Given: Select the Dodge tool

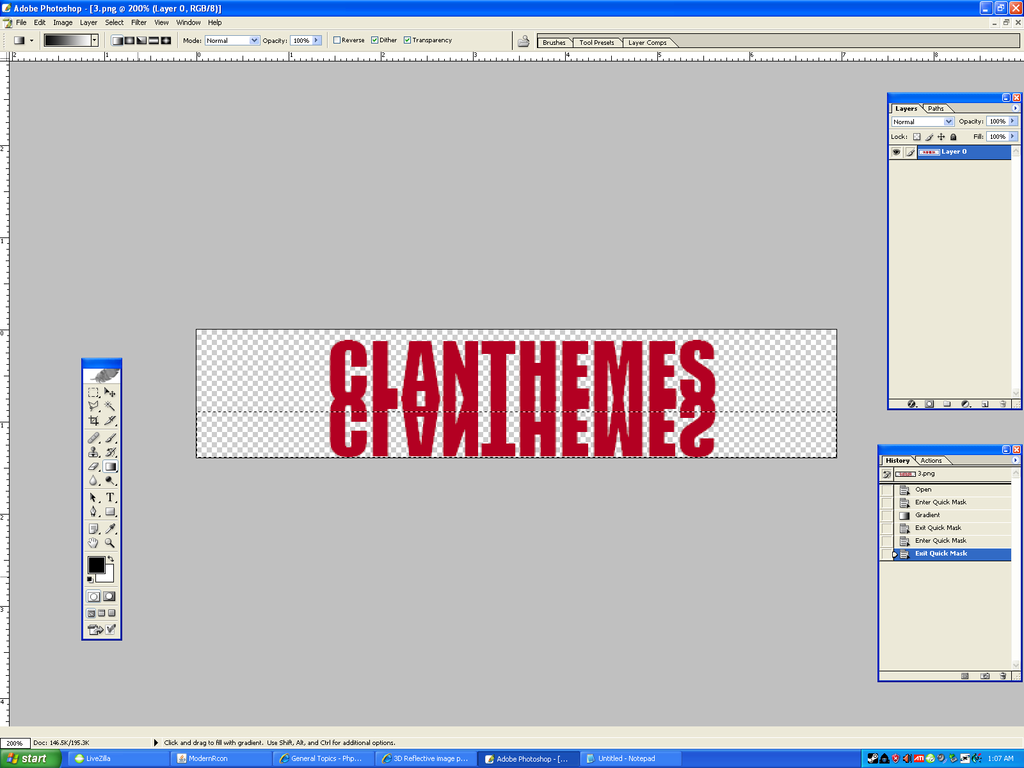Looking at the screenshot, I should coord(110,481).
